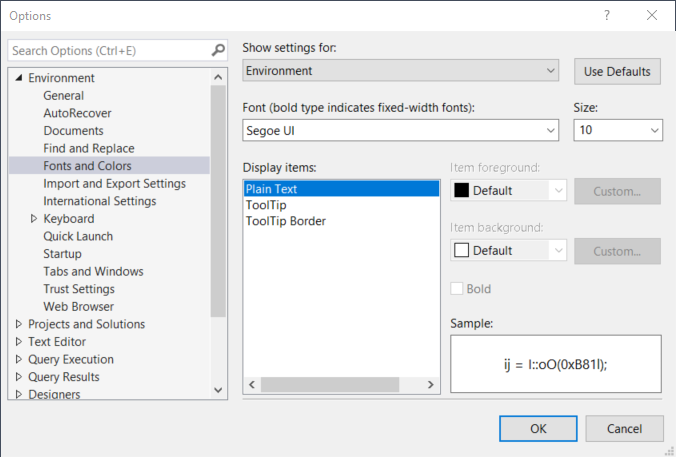Select ToolTip Border display item
The height and width of the screenshot is (457, 676).
click(x=285, y=221)
